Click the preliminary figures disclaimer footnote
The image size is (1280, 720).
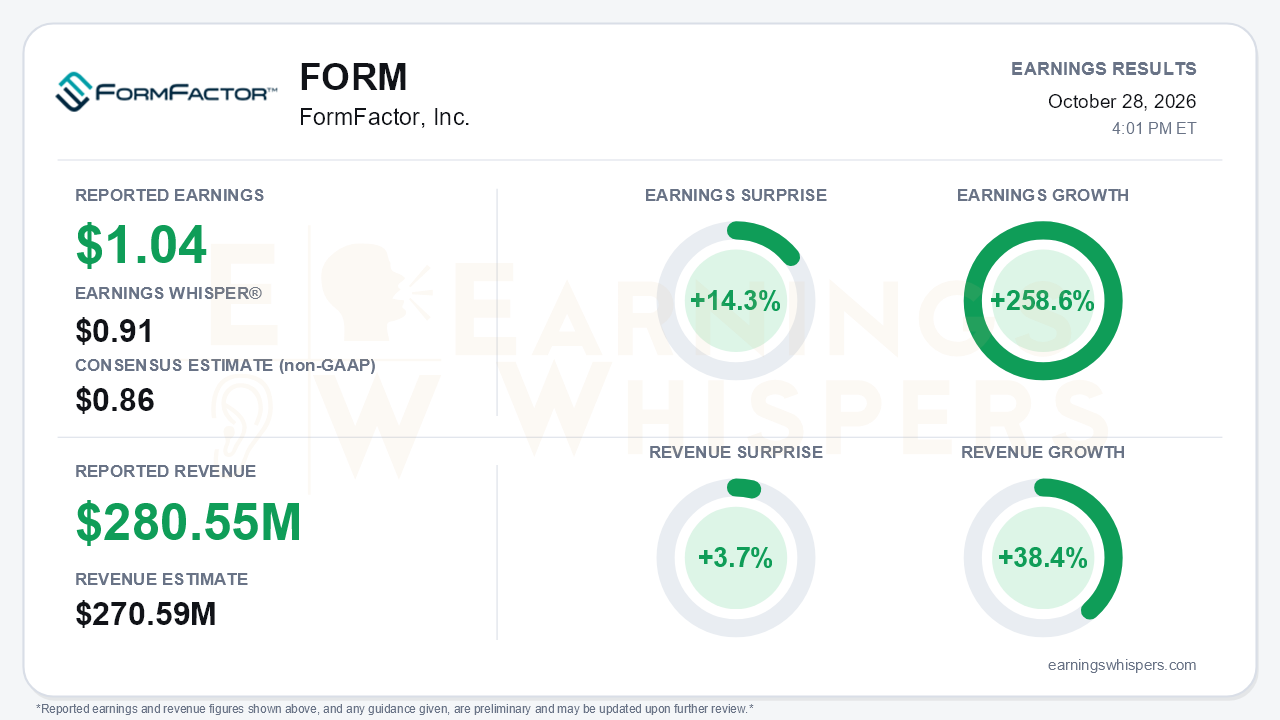395,709
